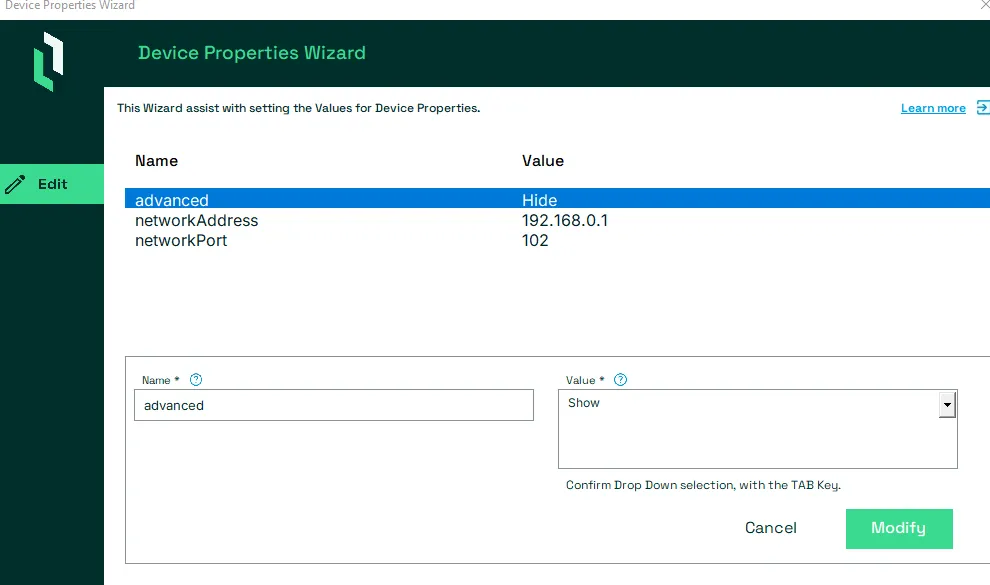Click the Show value in the dropdown
The image size is (990, 585).
[x=583, y=403]
